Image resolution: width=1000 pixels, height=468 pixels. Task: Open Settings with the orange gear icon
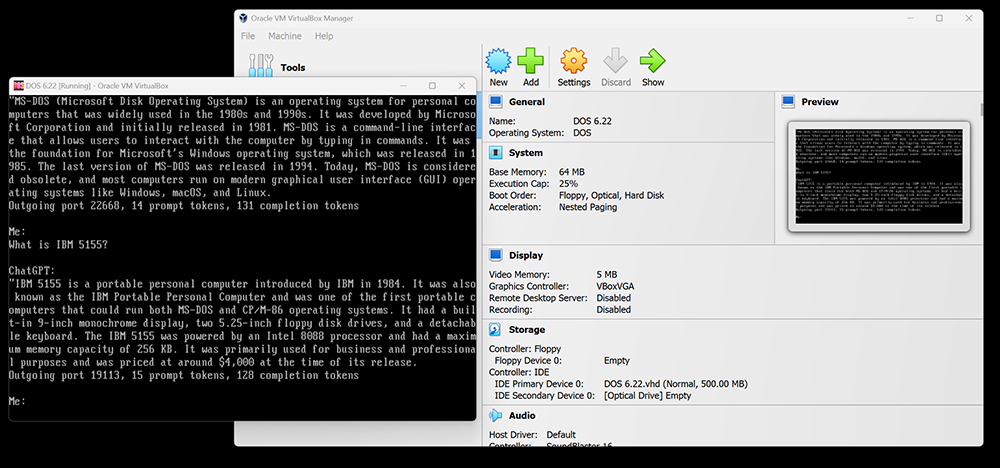click(x=573, y=62)
